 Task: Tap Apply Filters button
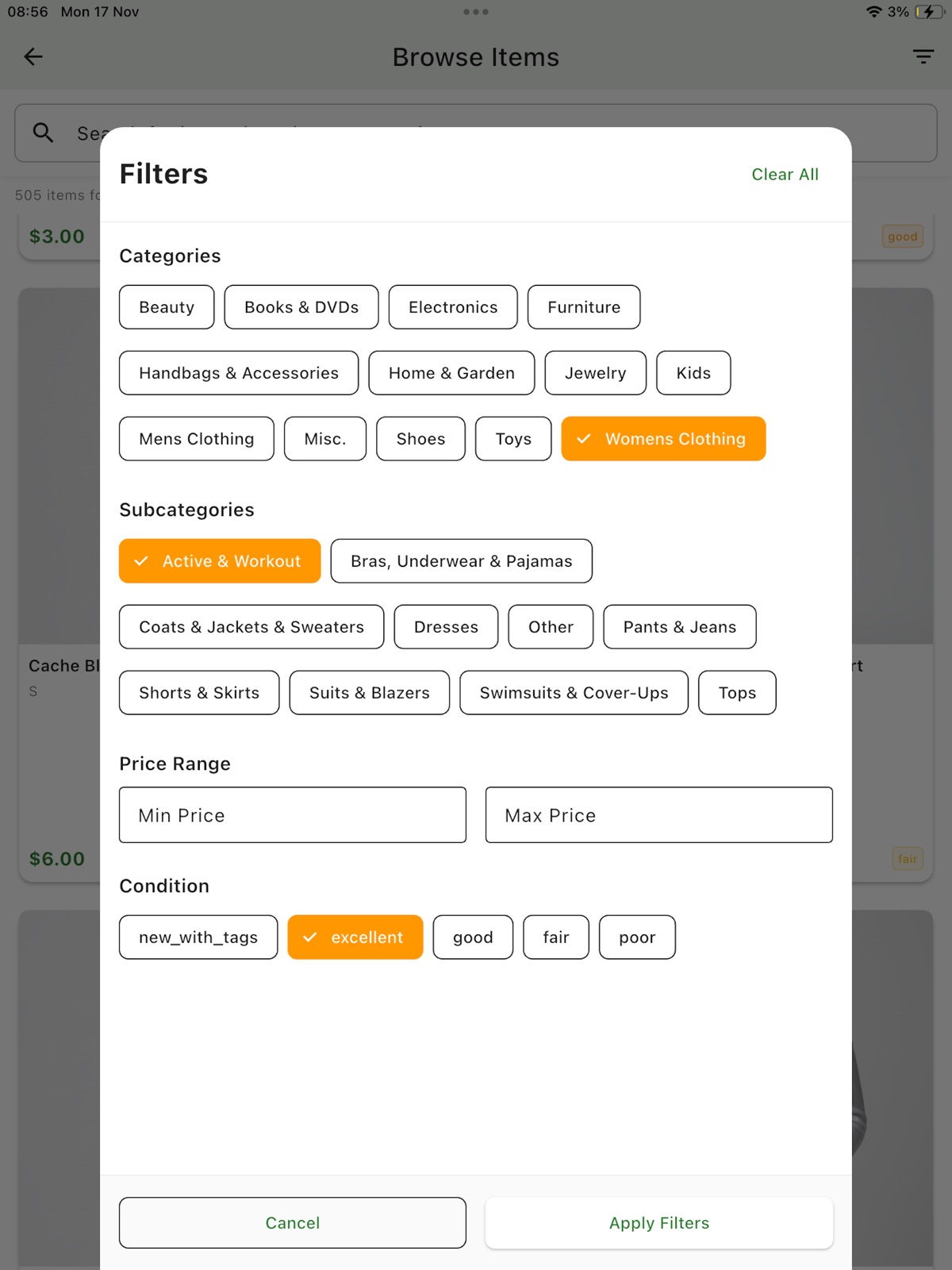click(x=659, y=1223)
